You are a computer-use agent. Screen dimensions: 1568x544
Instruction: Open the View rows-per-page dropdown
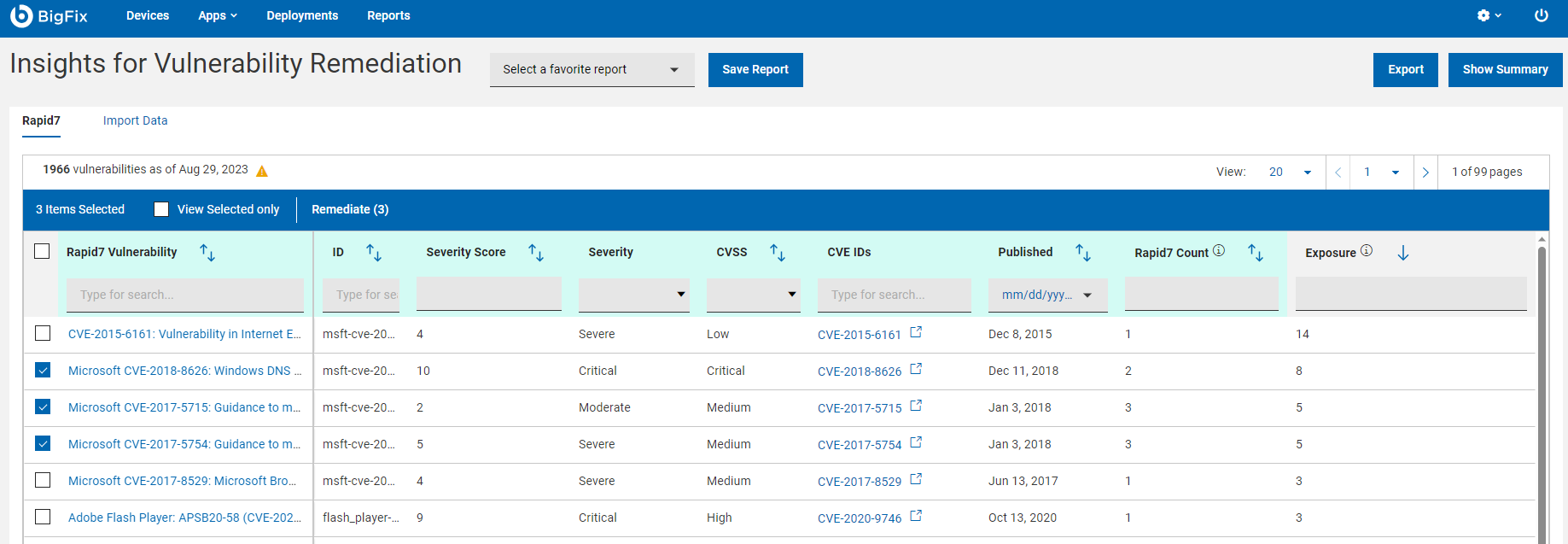1289,173
